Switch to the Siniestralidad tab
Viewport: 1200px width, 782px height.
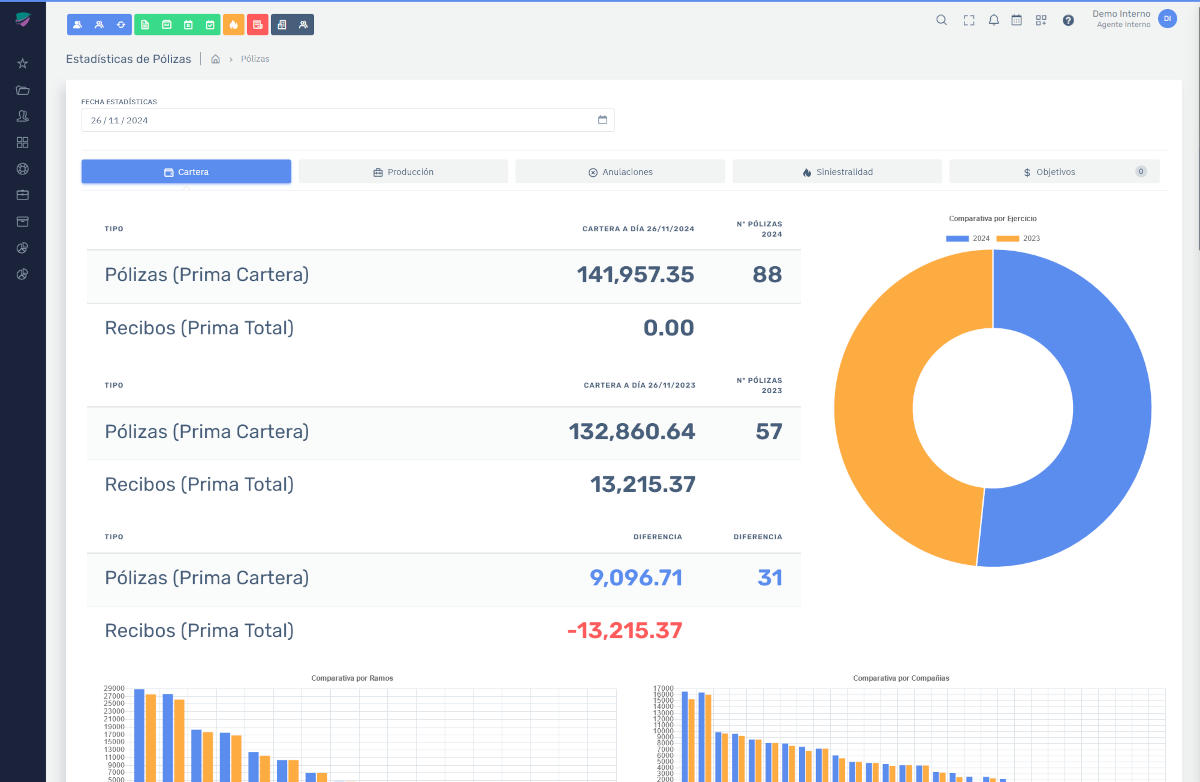point(838,170)
